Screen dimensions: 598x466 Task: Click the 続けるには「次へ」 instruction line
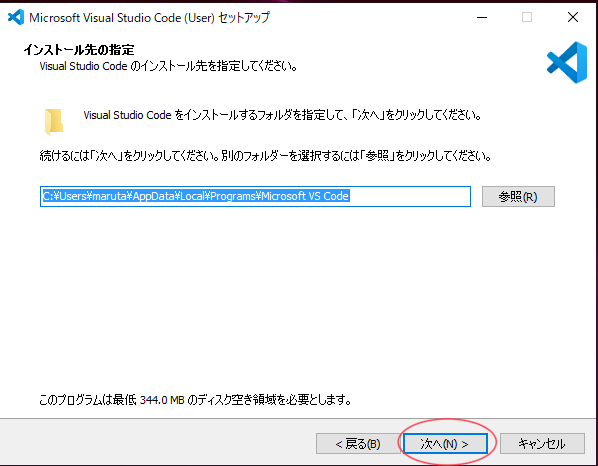[265, 156]
